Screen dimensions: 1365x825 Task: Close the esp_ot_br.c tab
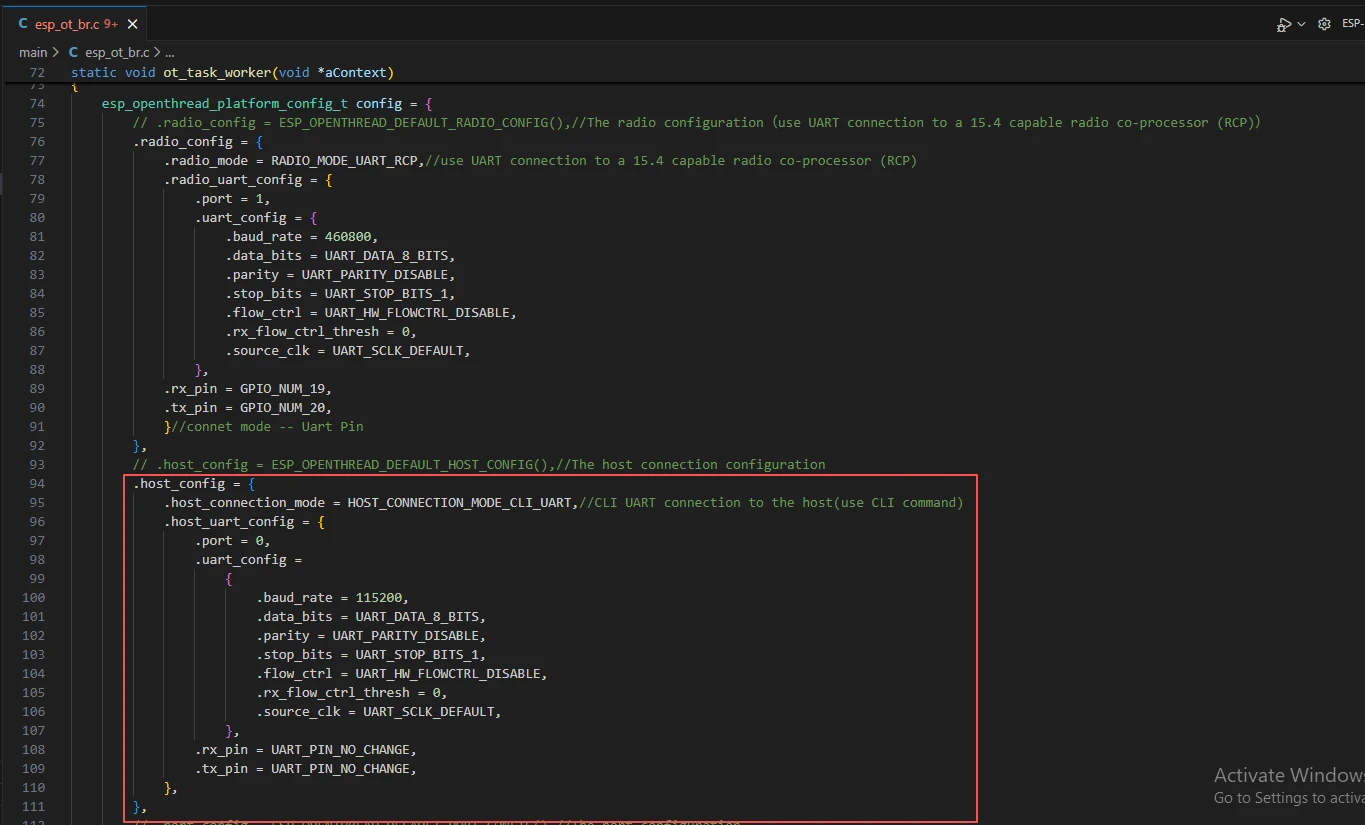(x=133, y=24)
